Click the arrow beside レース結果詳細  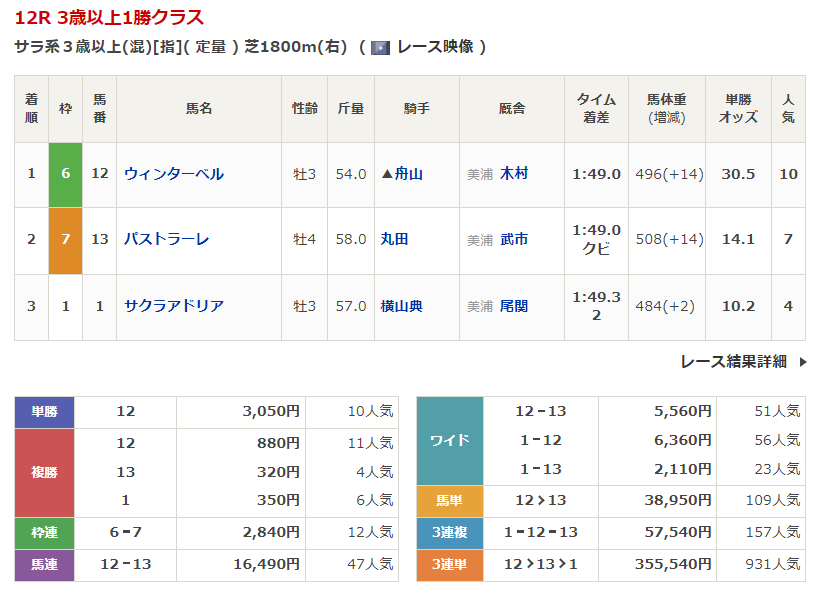[x=802, y=362]
